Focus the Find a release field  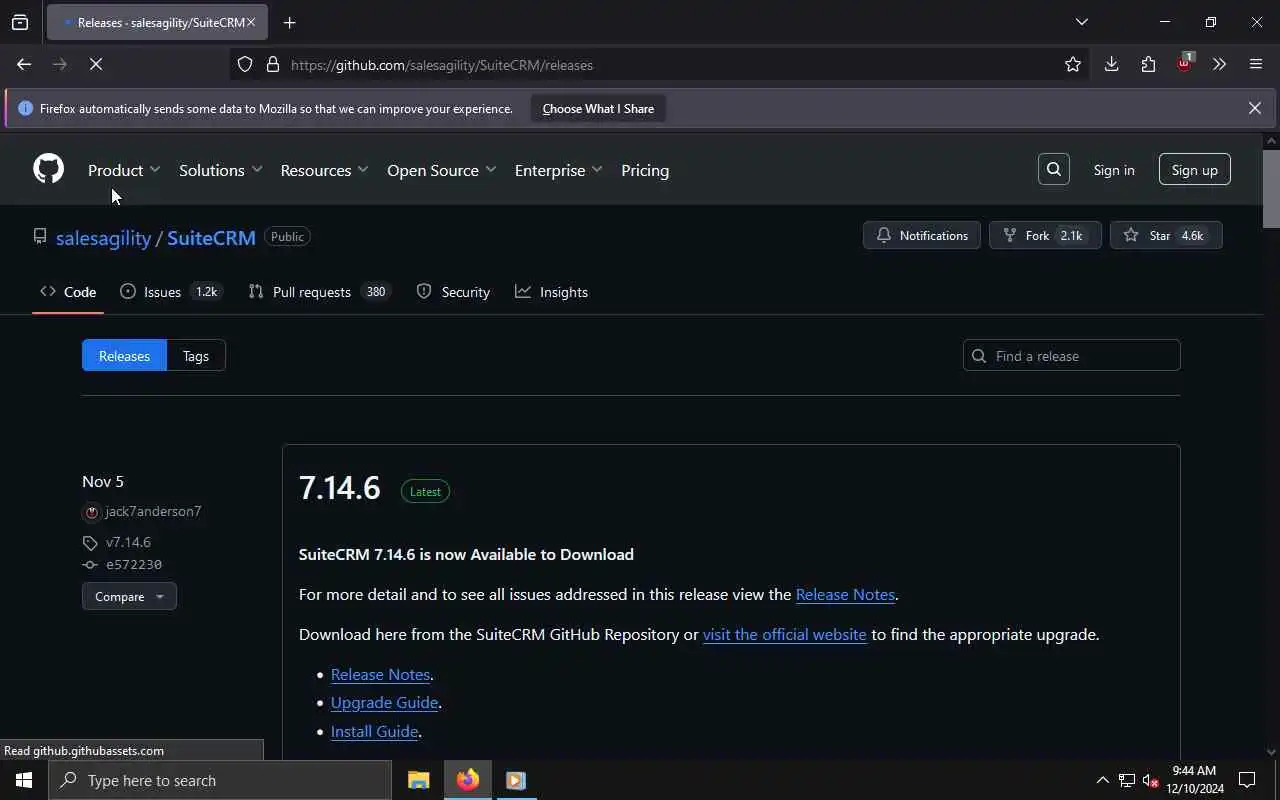click(x=1071, y=356)
